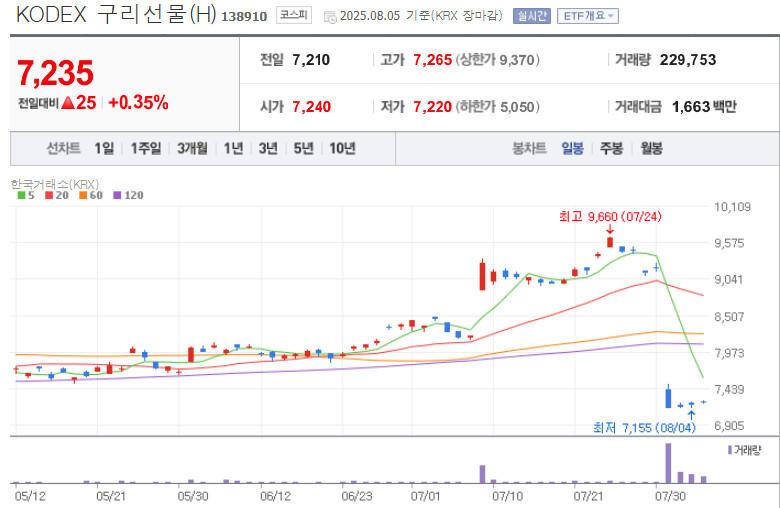This screenshot has height=508, width=780.
Task: Select the 5년 line chart tab
Action: point(303,148)
